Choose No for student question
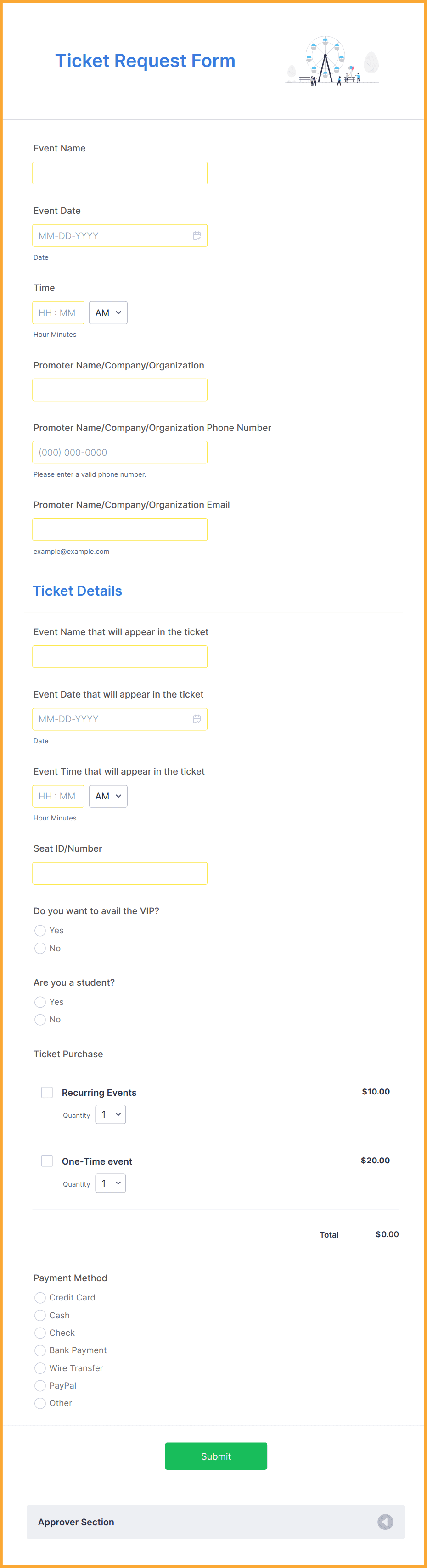 tap(39, 1019)
